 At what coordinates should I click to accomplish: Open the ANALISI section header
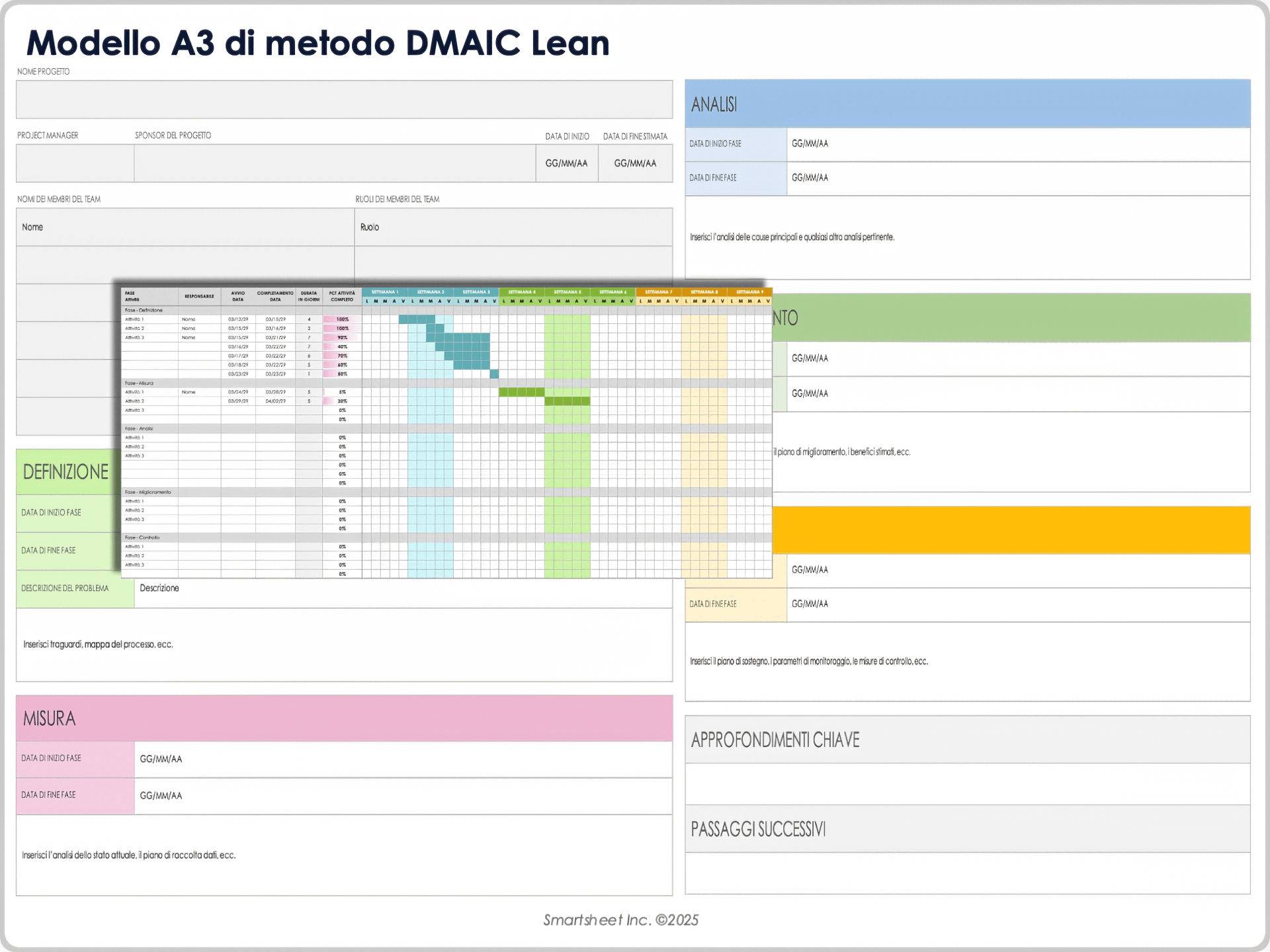point(714,104)
